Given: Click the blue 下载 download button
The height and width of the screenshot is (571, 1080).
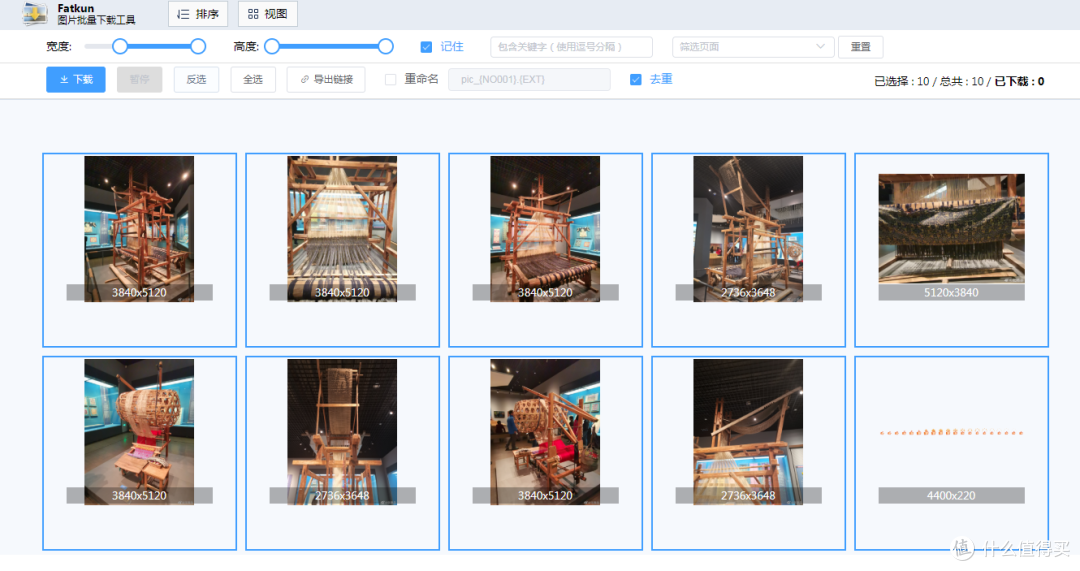Looking at the screenshot, I should pyautogui.click(x=76, y=79).
